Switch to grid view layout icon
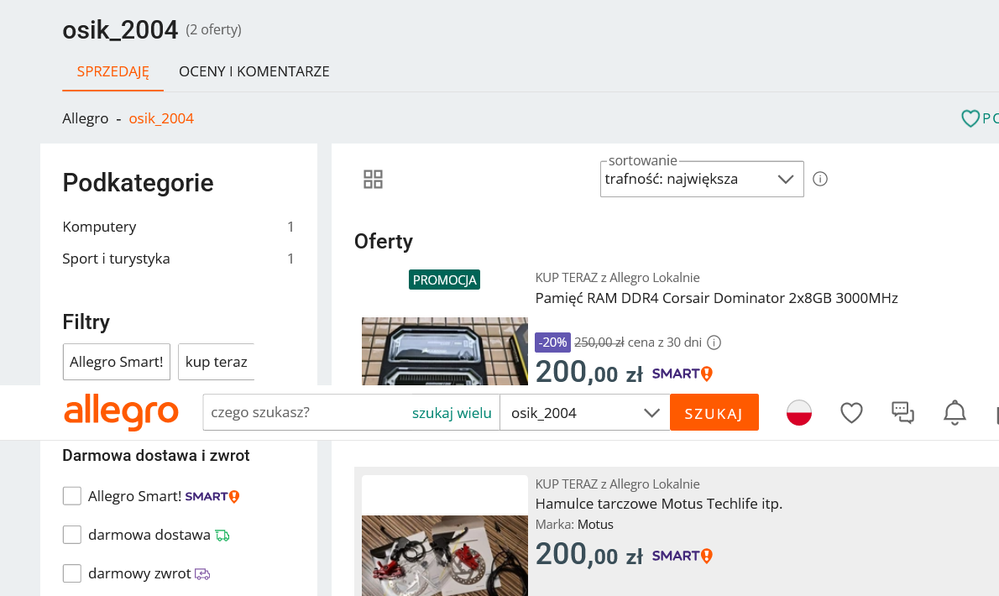Viewport: 999px width, 596px height. click(373, 179)
